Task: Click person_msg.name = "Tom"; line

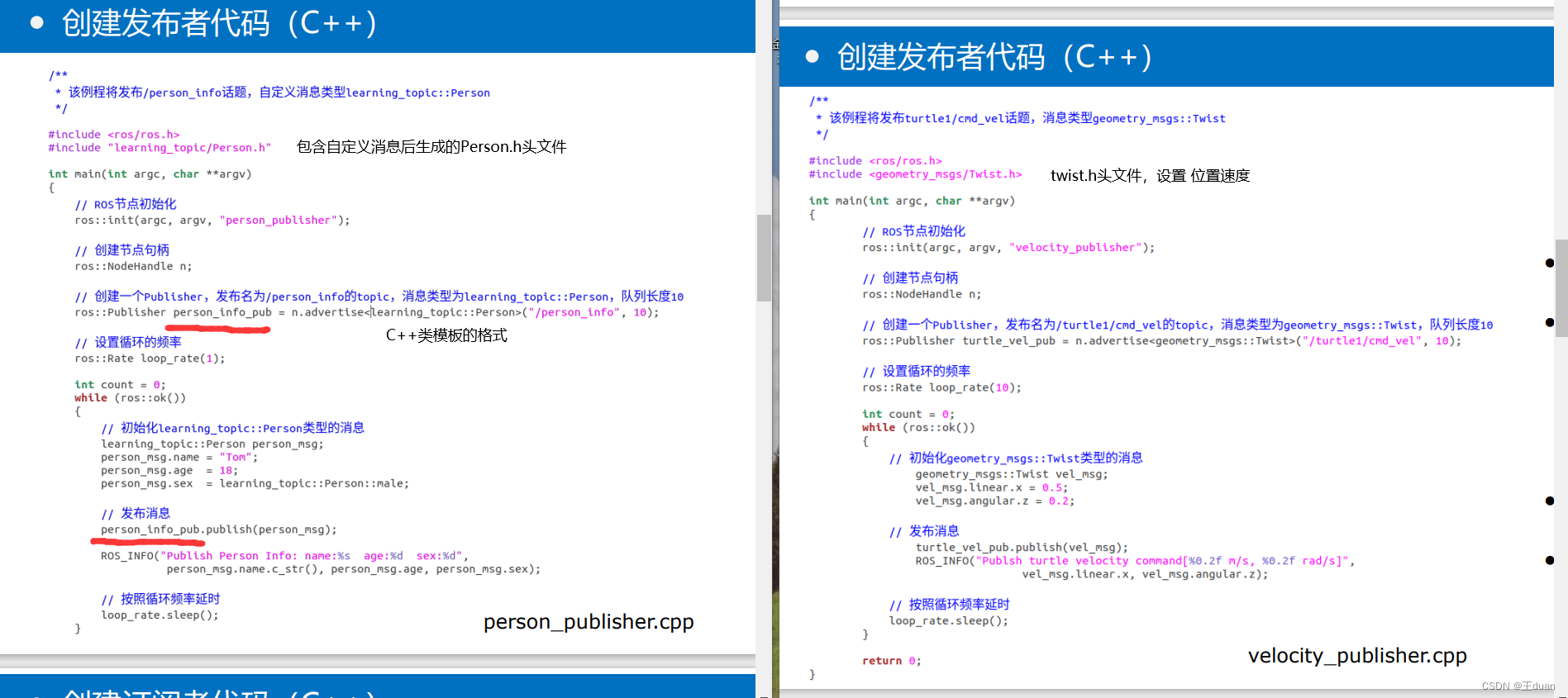Action: tap(179, 458)
